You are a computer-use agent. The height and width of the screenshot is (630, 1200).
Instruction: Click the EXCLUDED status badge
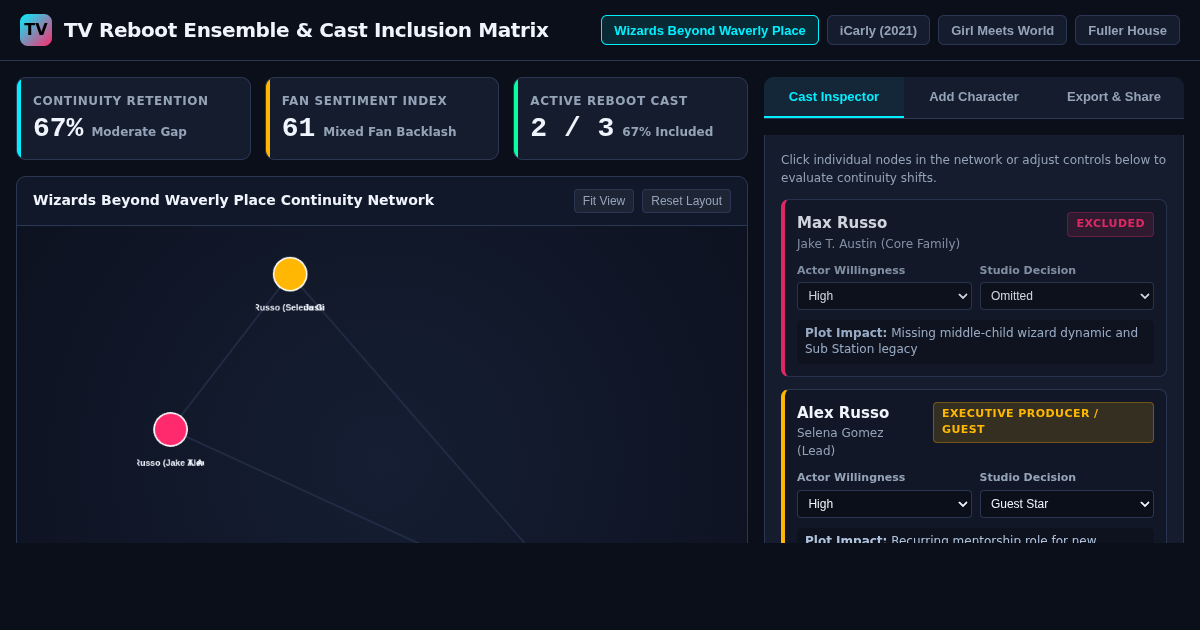pyautogui.click(x=1110, y=224)
